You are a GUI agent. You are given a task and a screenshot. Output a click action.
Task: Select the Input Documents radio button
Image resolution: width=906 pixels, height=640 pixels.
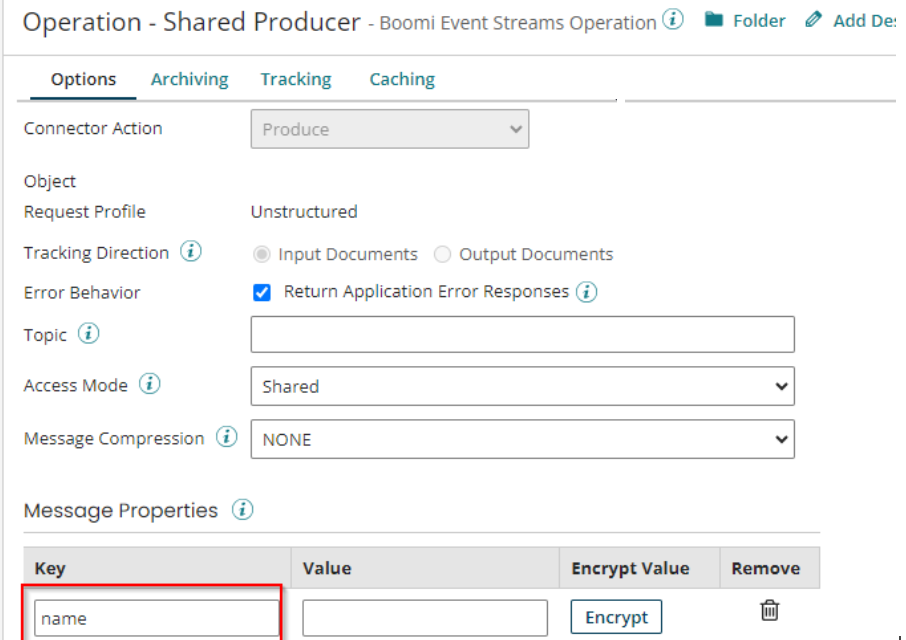pyautogui.click(x=260, y=254)
